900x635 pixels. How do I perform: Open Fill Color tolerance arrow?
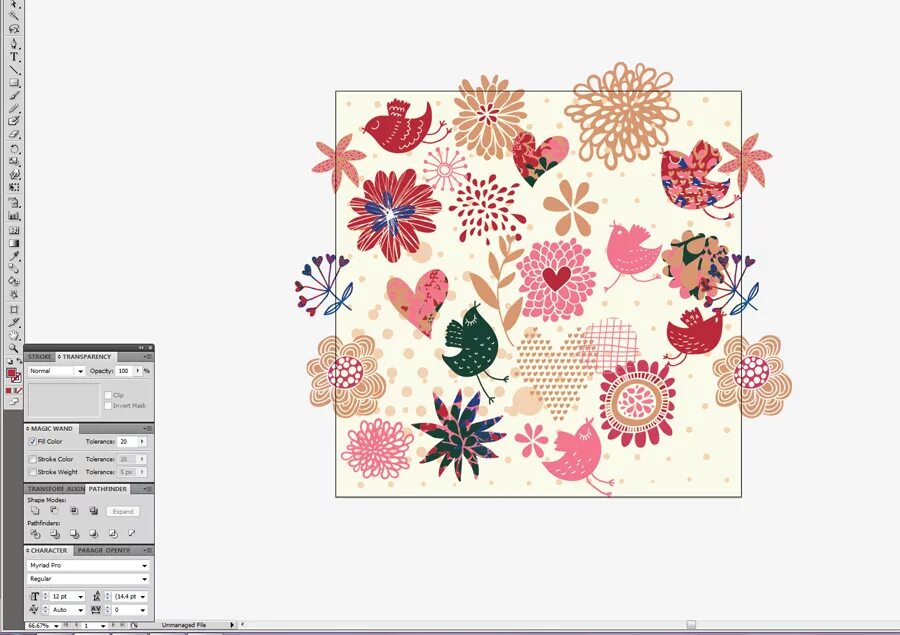tap(142, 442)
